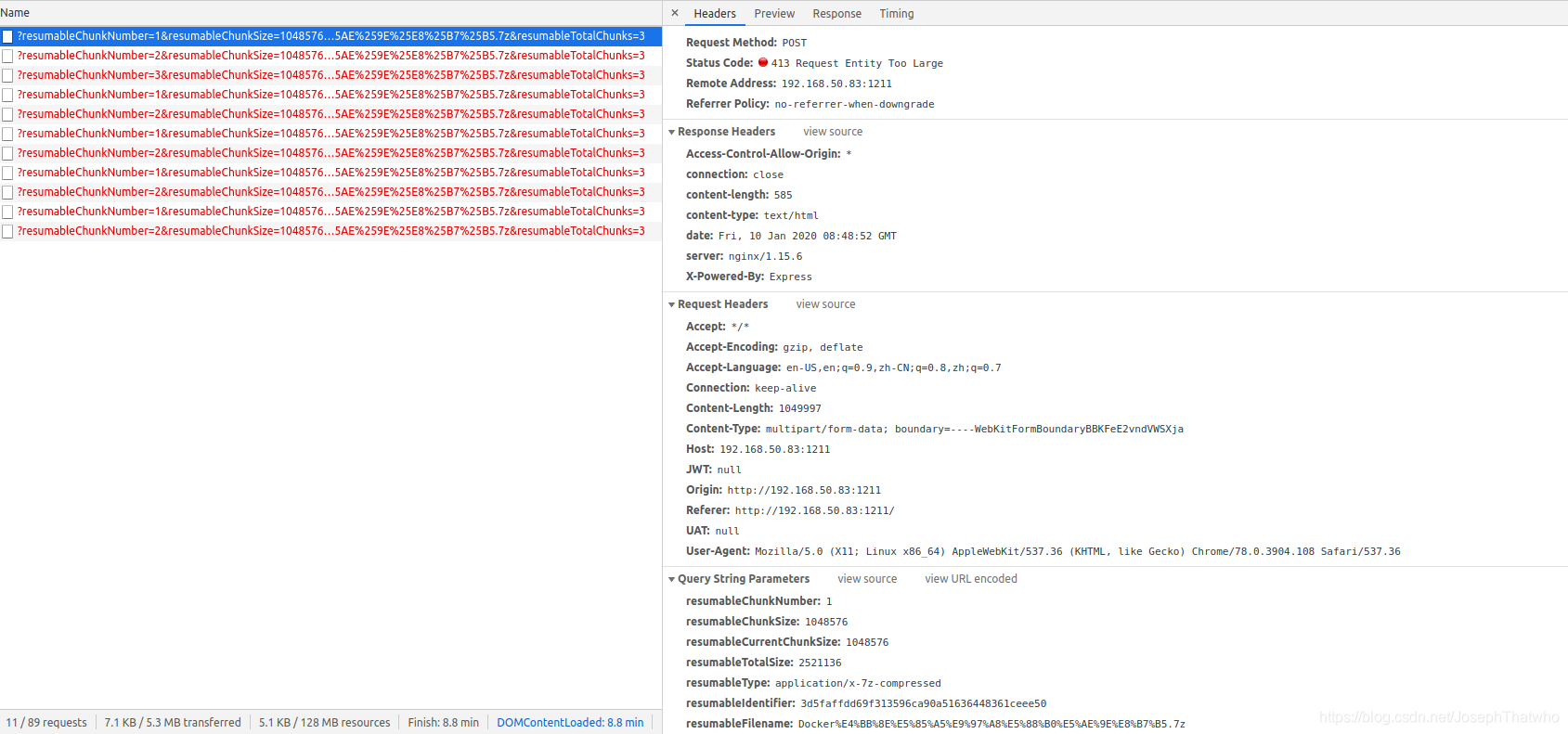
Task: Collapse the Query String Parameters section
Action: 671,579
